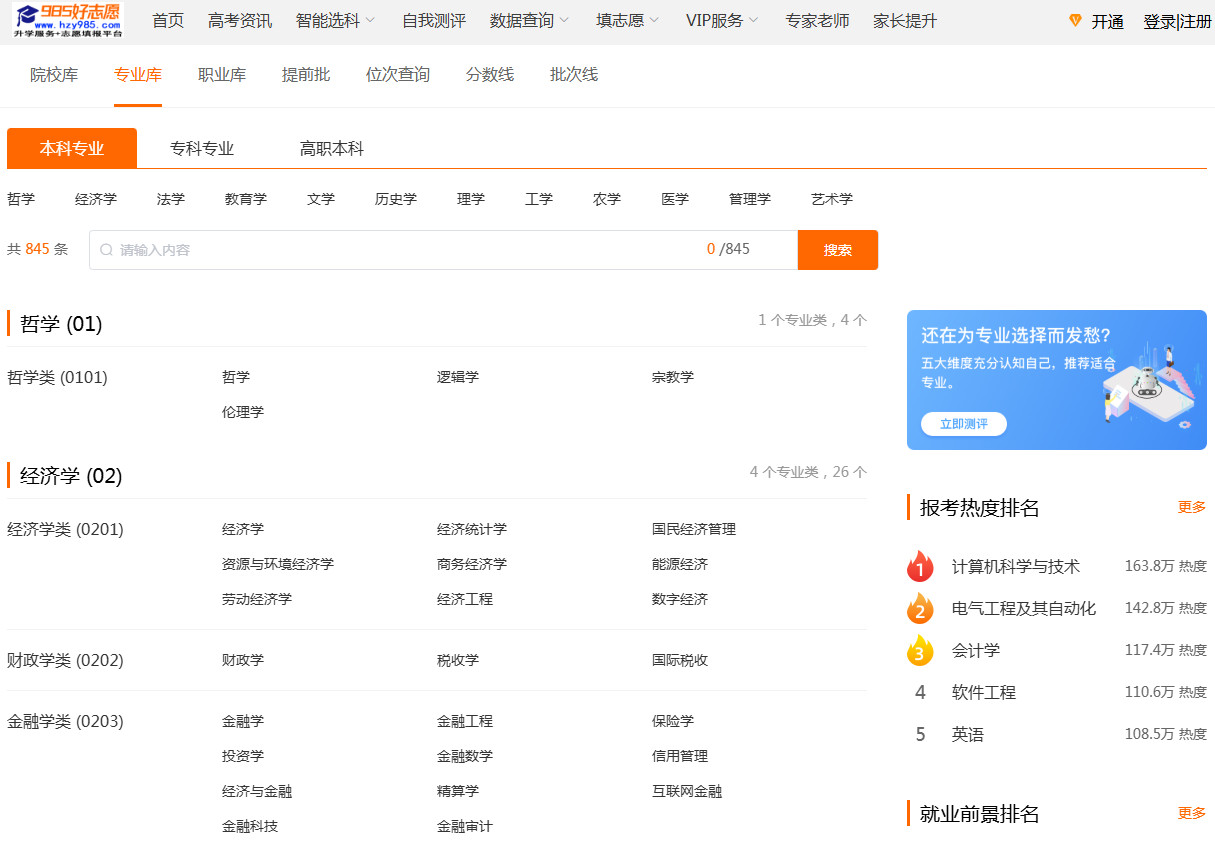Filter by 理学 category
Viewport: 1215px width, 845px height.
471,199
